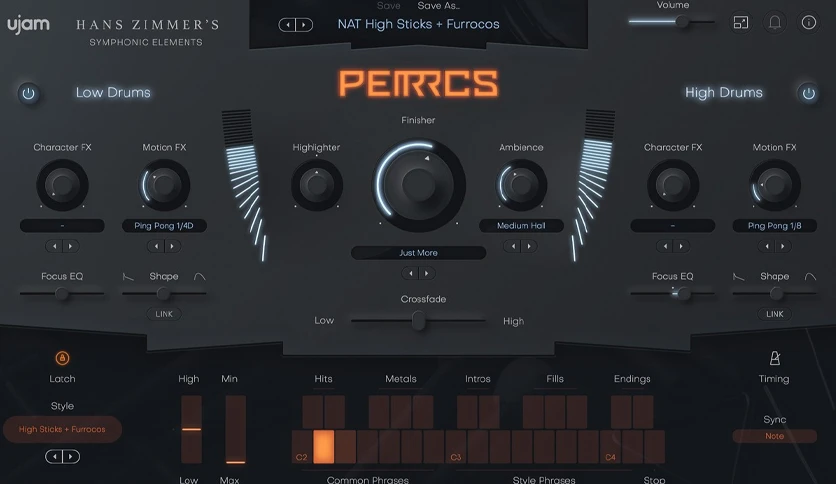The image size is (836, 484).
Task: Open Low Drums Character FX preset field
Action: pyautogui.click(x=62, y=225)
